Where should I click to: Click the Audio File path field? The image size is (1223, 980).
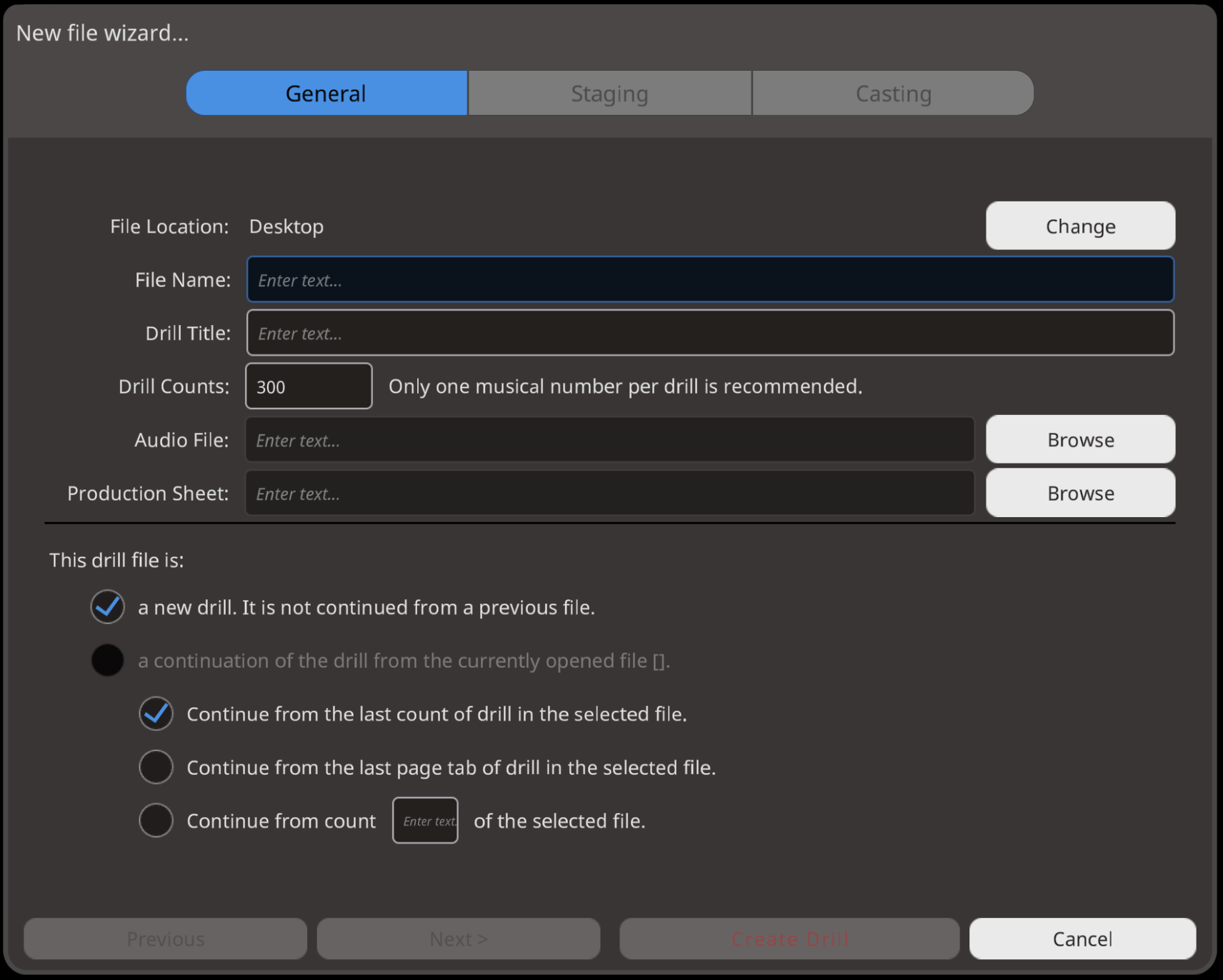[x=609, y=440]
